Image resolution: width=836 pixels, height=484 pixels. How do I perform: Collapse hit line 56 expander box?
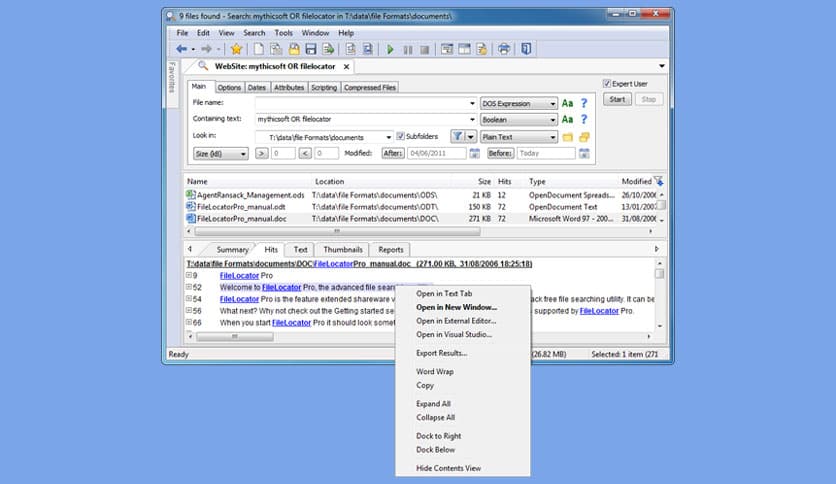click(189, 311)
